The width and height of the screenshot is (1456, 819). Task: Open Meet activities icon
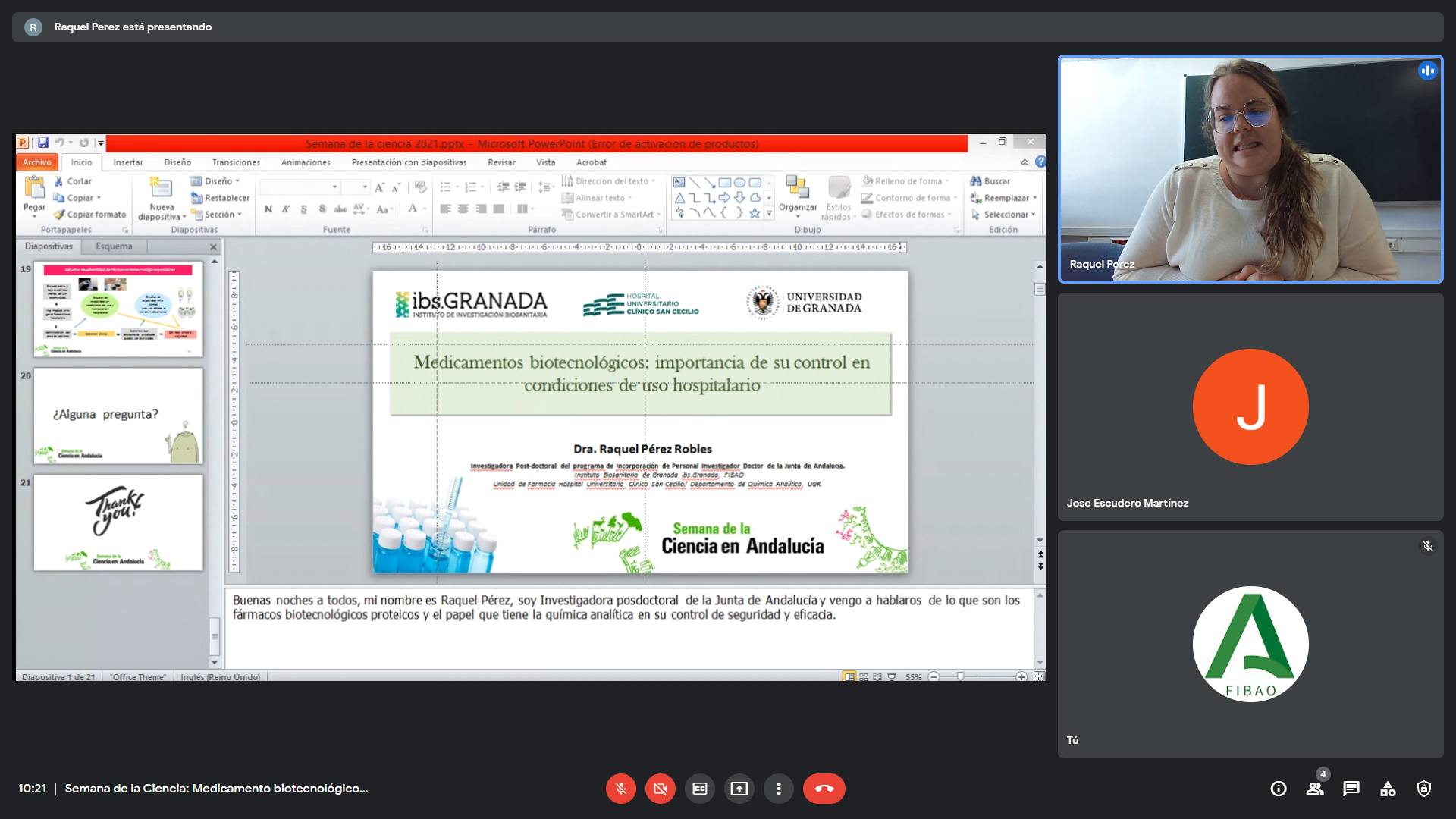1388,789
